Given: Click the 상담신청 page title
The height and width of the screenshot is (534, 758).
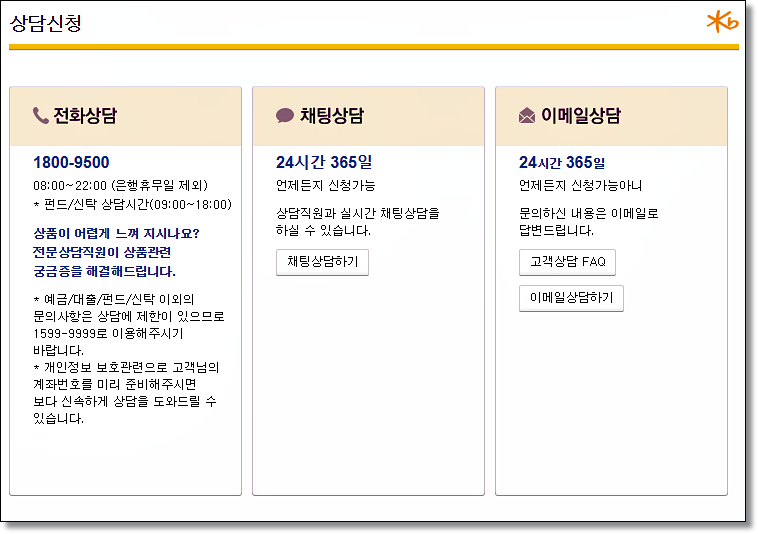Looking at the screenshot, I should point(46,23).
